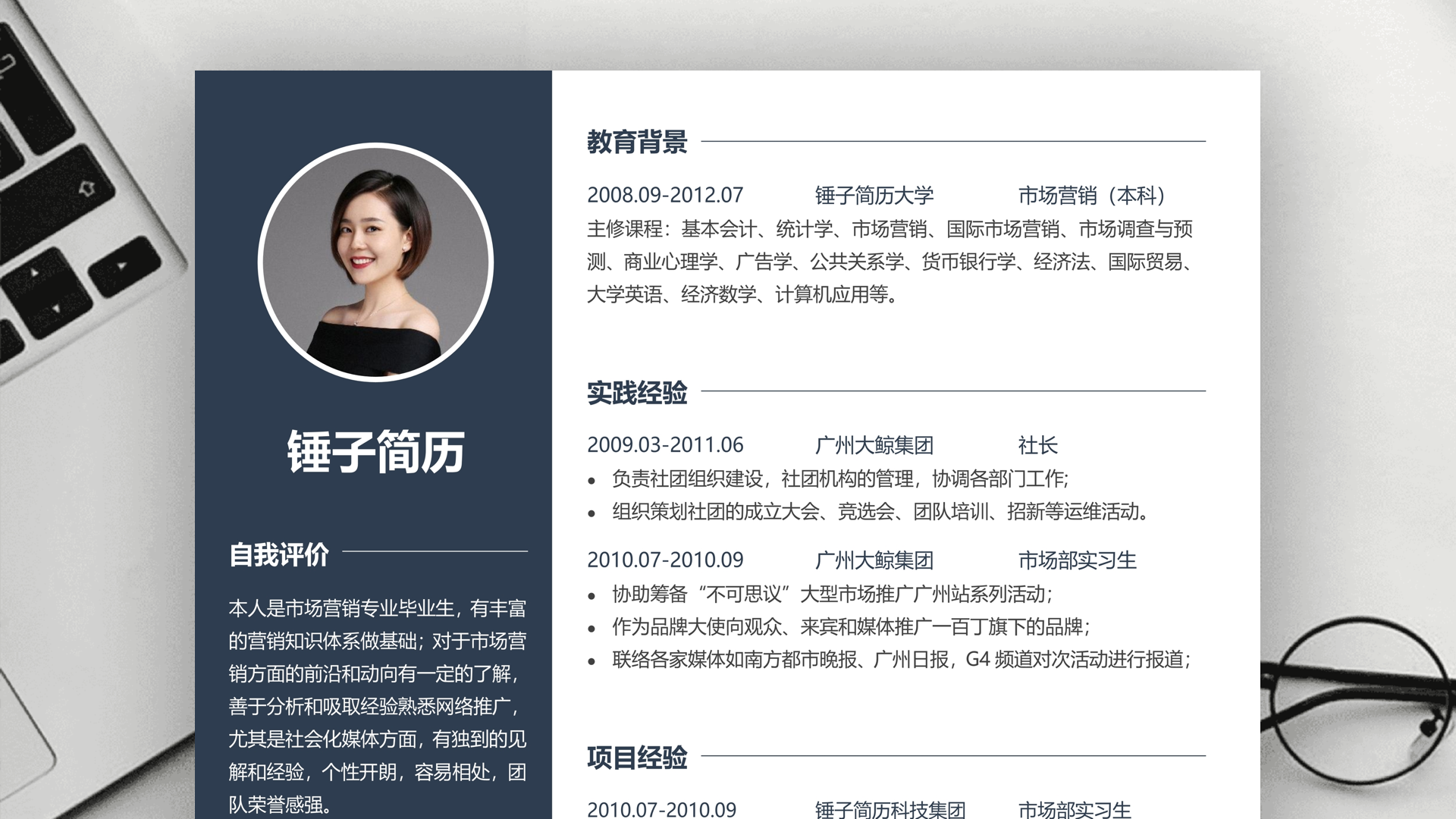Click 广州大鲸集团 in the 2010.07 entry
This screenshot has width=1456, height=819.
pyautogui.click(x=874, y=560)
